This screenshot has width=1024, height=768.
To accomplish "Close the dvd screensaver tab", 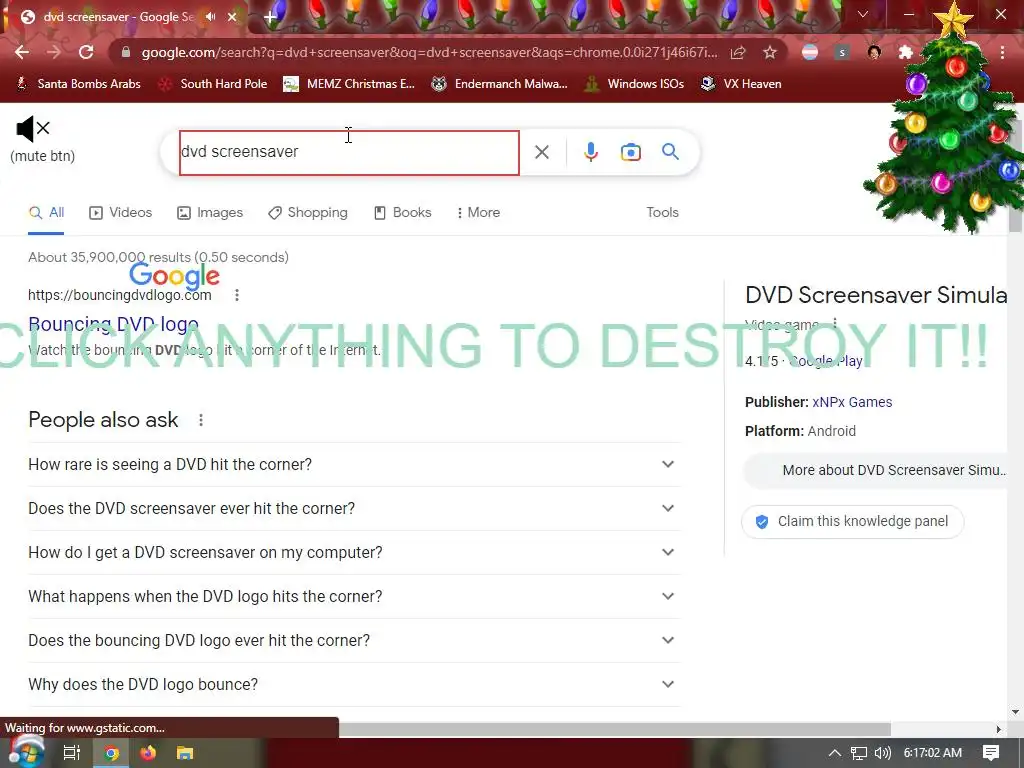I will [x=232, y=17].
